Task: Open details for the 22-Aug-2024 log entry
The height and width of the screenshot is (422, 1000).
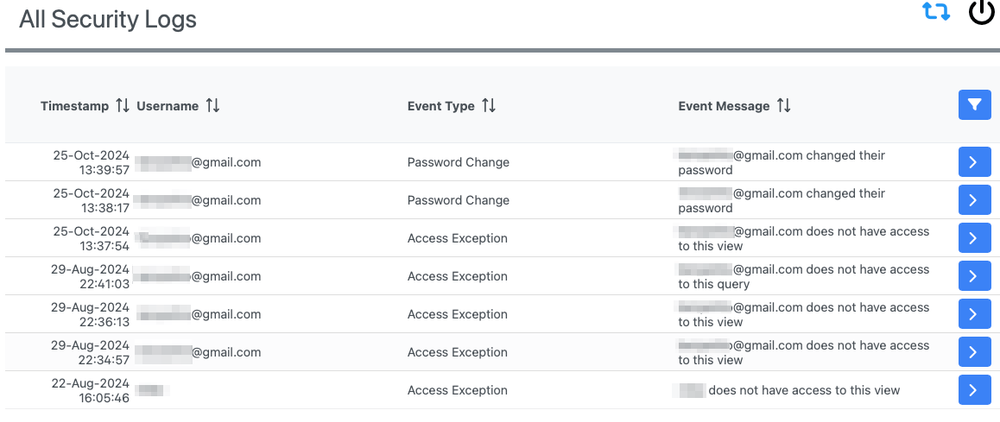Action: tap(974, 390)
